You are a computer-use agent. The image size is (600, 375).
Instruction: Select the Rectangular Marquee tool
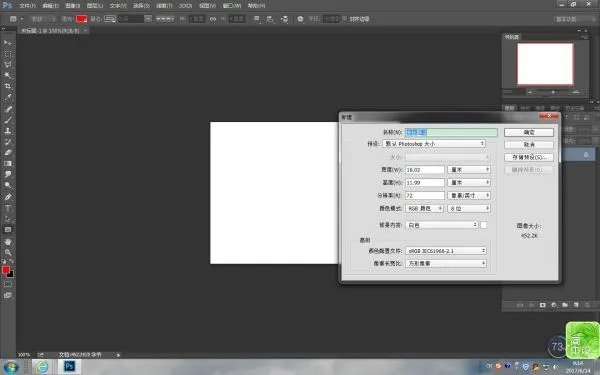pos(8,54)
